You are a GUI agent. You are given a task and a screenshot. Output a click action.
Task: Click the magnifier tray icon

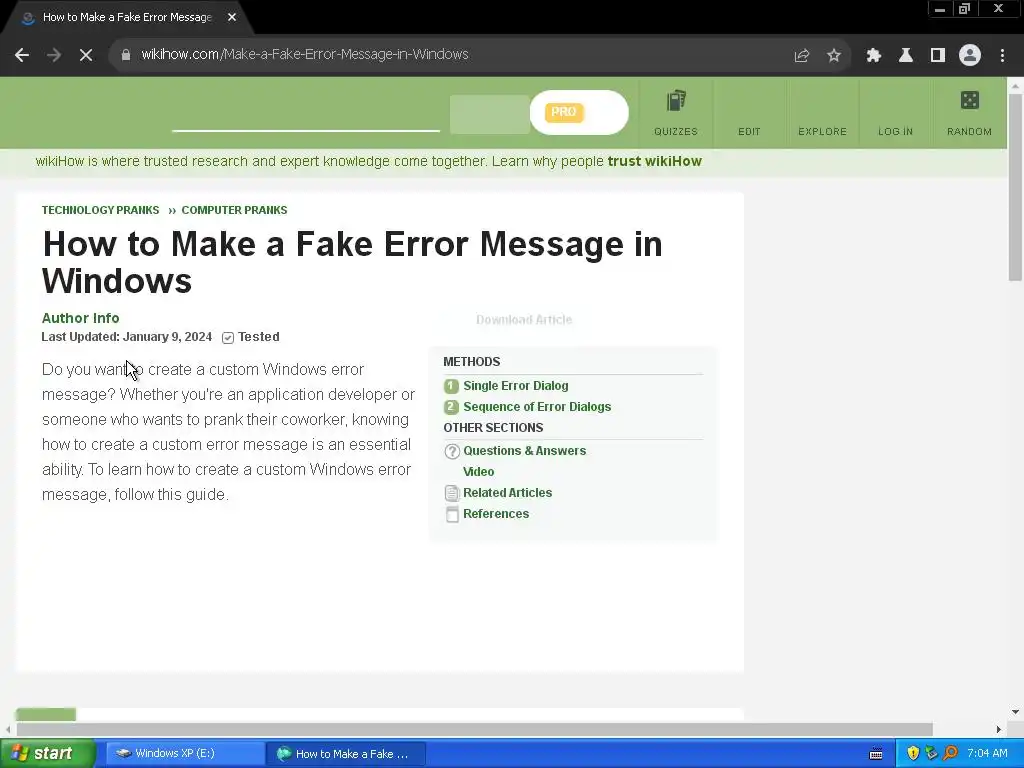point(950,754)
